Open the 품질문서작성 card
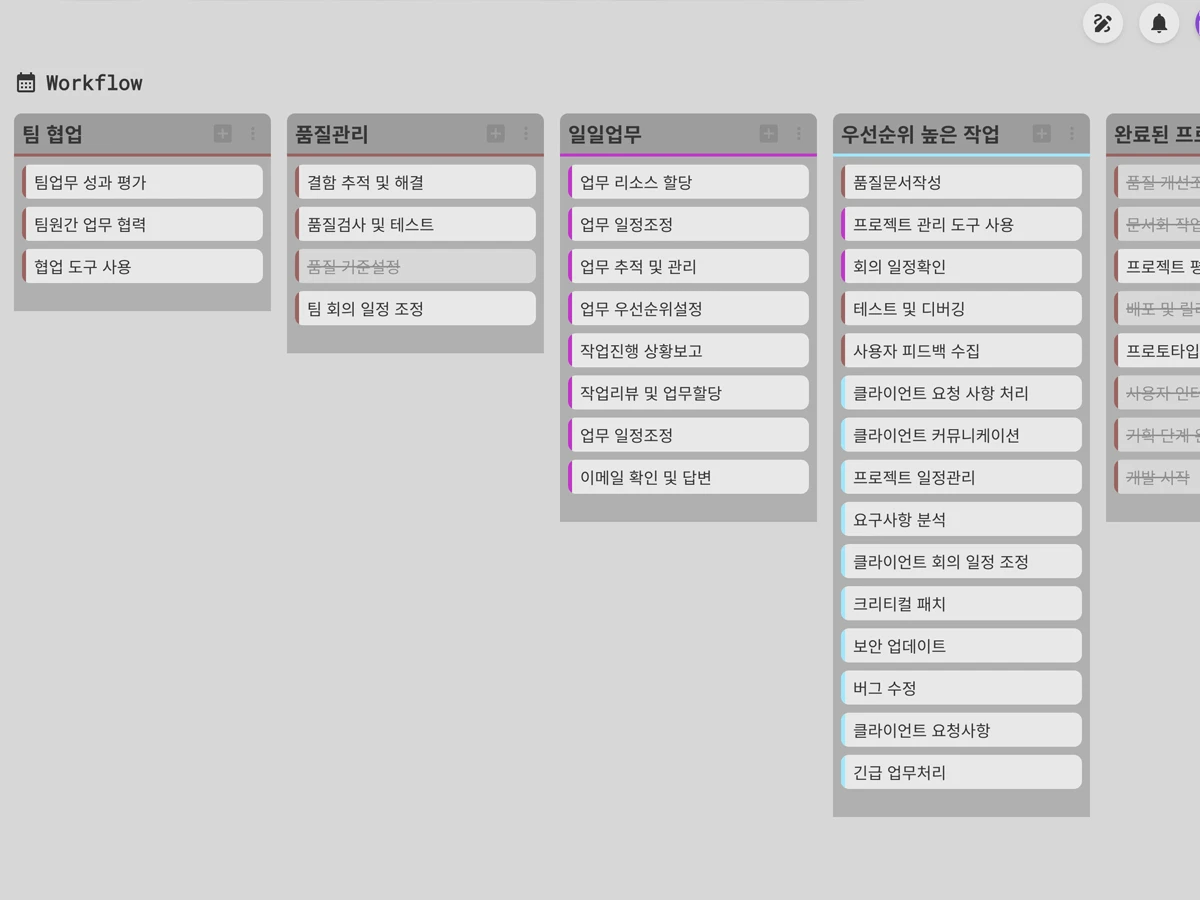This screenshot has width=1200, height=900. [961, 182]
